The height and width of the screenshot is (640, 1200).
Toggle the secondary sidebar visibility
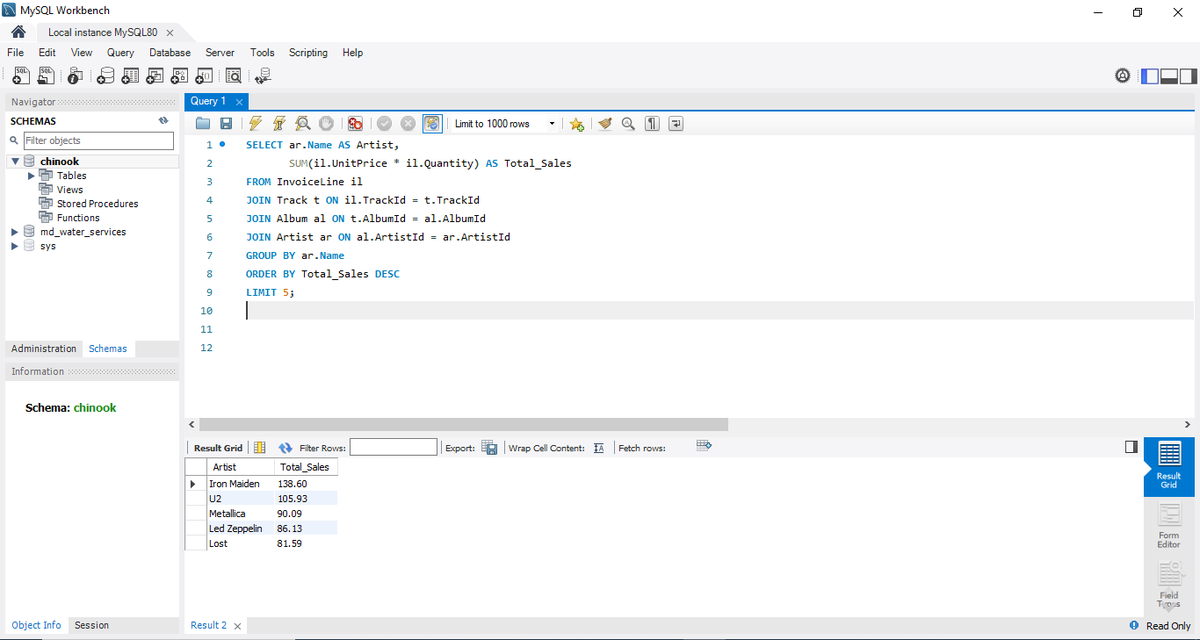coord(1187,76)
